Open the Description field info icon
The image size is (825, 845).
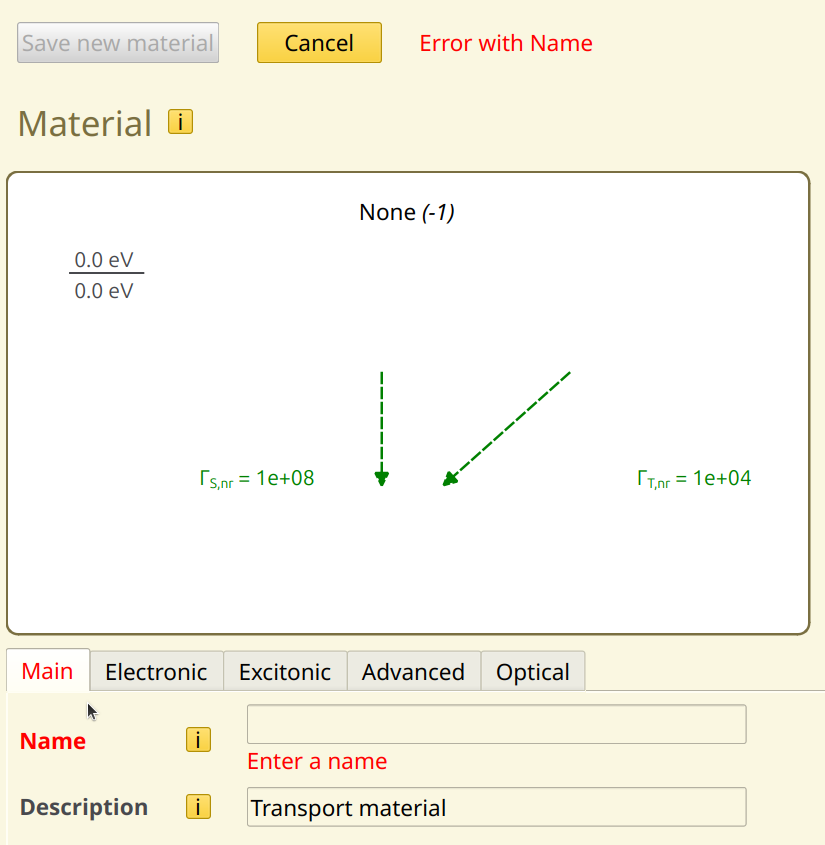pyautogui.click(x=198, y=807)
